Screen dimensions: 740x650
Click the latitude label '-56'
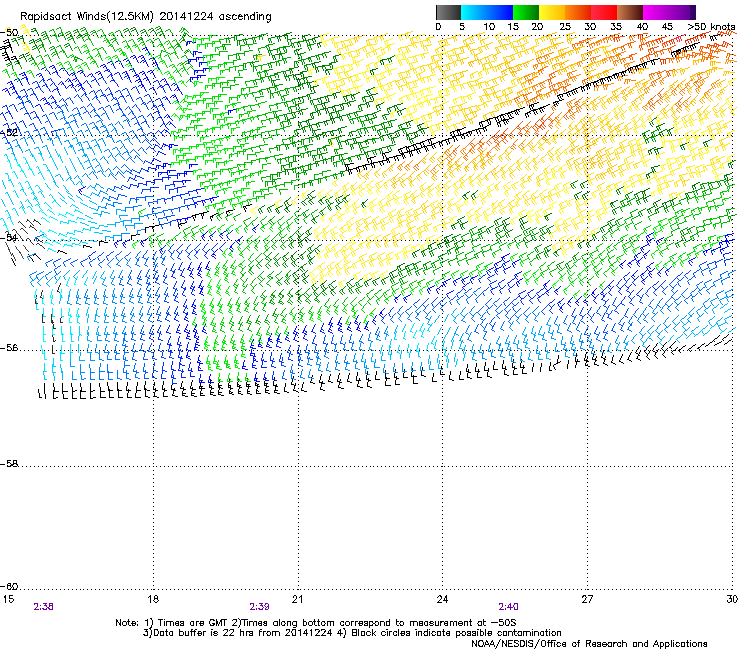coord(9,348)
